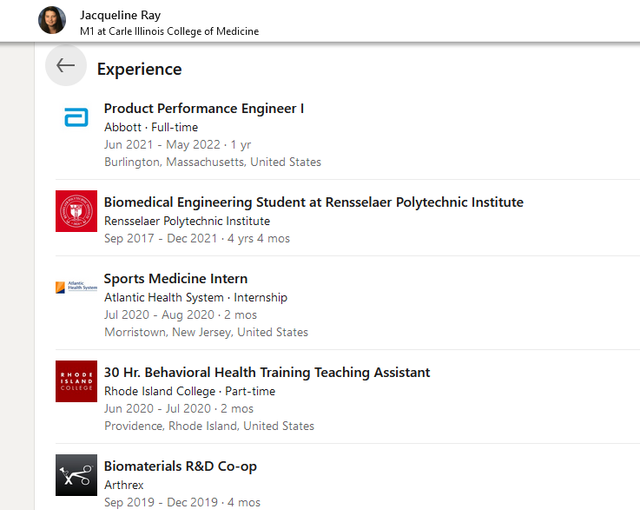This screenshot has height=510, width=640.
Task: Click the Rhode Island College logo
Action: tap(76, 381)
